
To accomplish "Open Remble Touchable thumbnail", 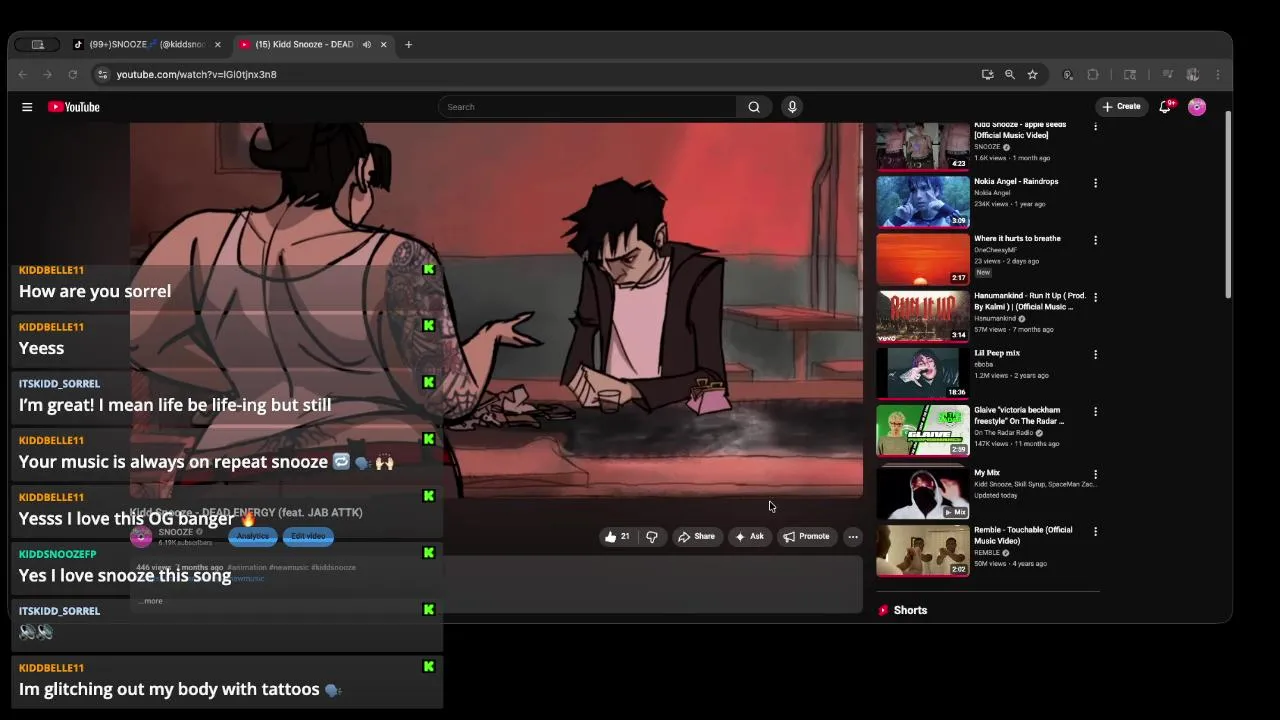I will coord(923,550).
